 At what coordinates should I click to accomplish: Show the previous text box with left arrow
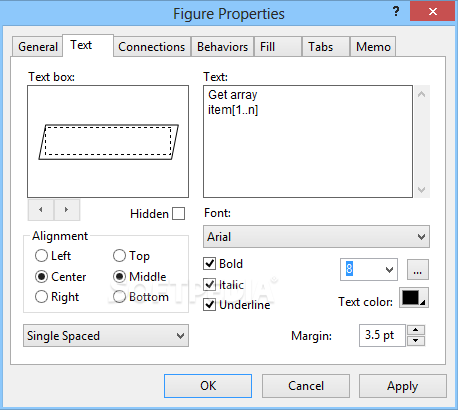click(41, 210)
